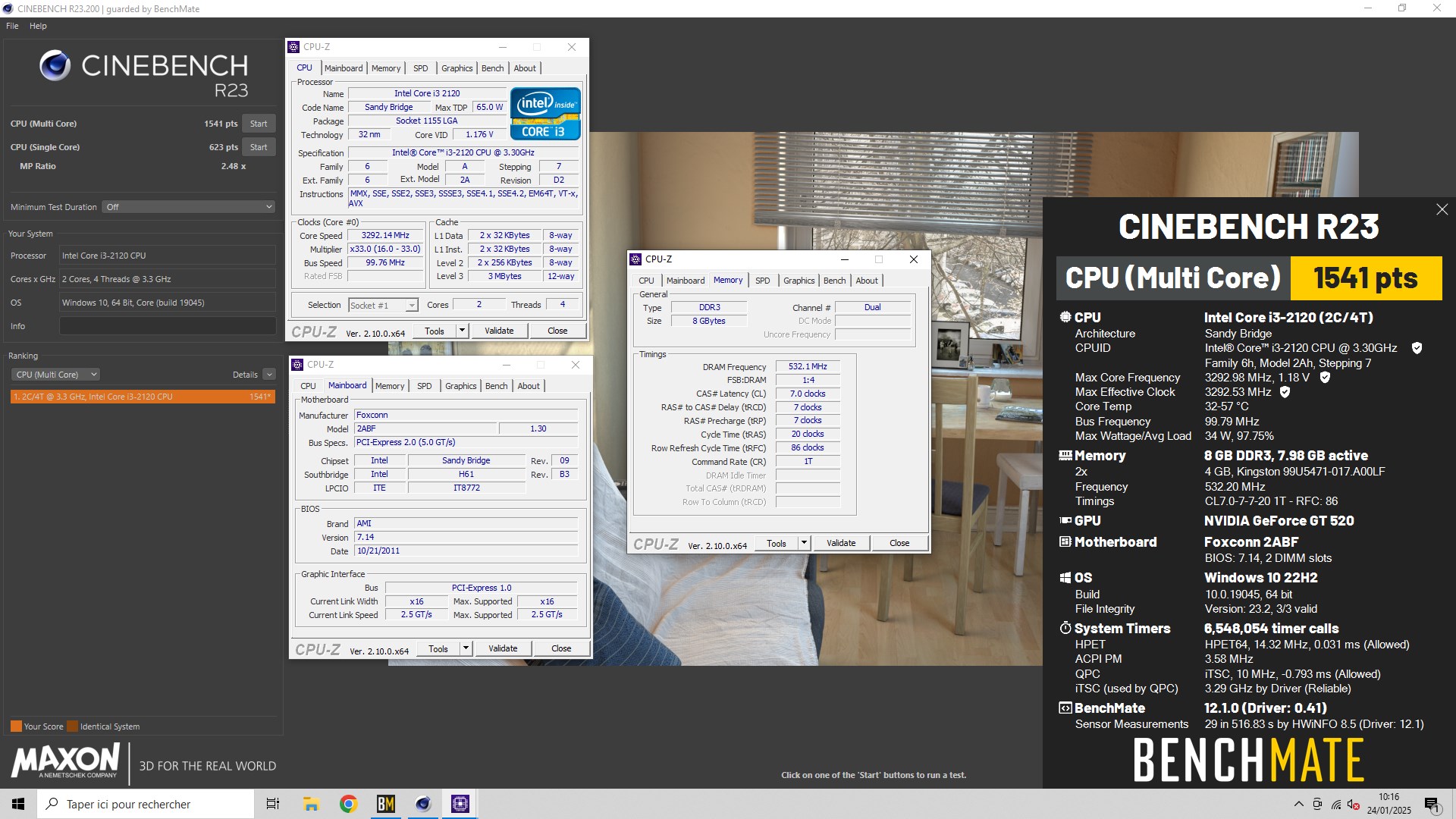Open the Help menu
The height and width of the screenshot is (819, 1456).
38,26
